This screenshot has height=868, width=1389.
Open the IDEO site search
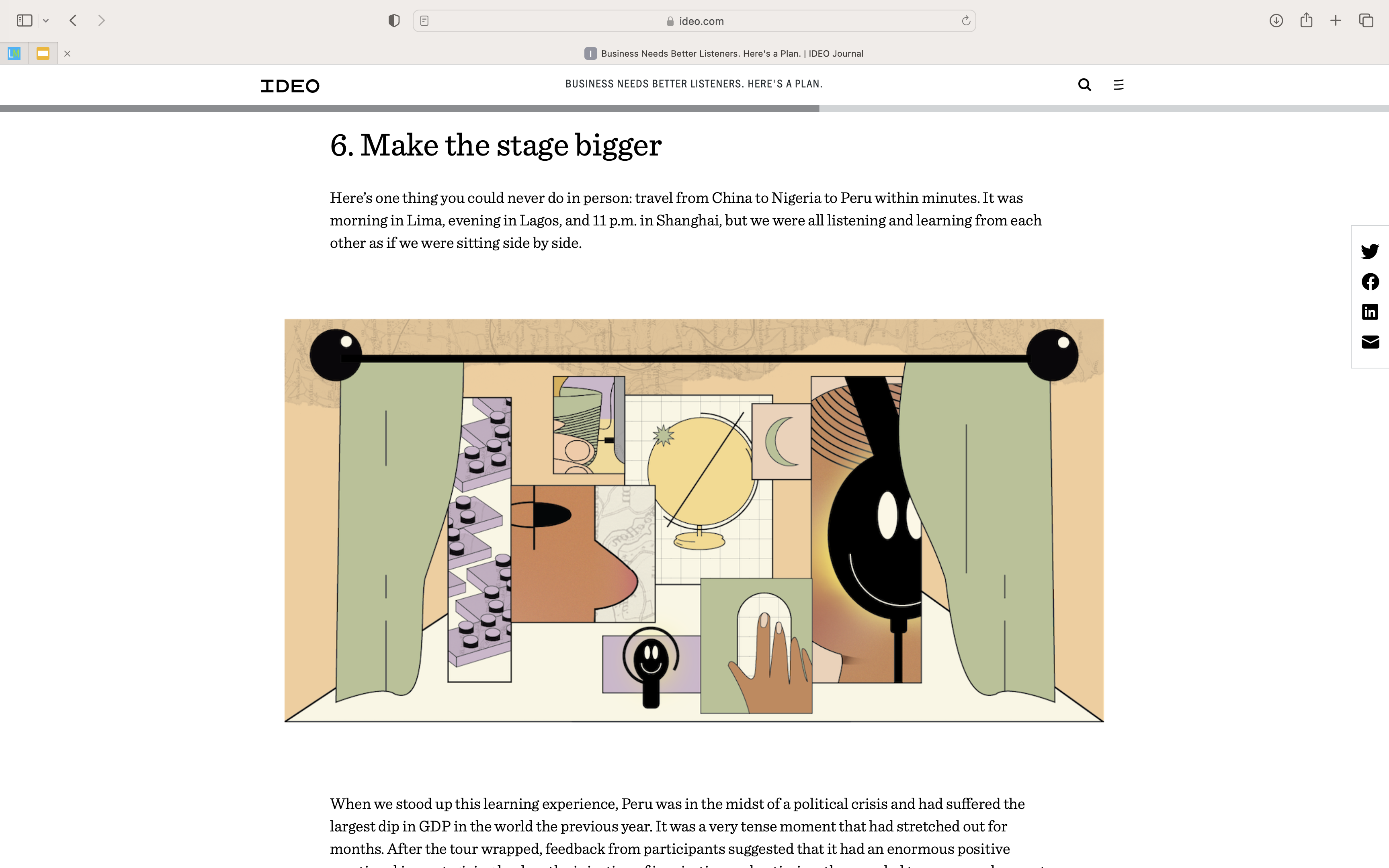point(1084,85)
